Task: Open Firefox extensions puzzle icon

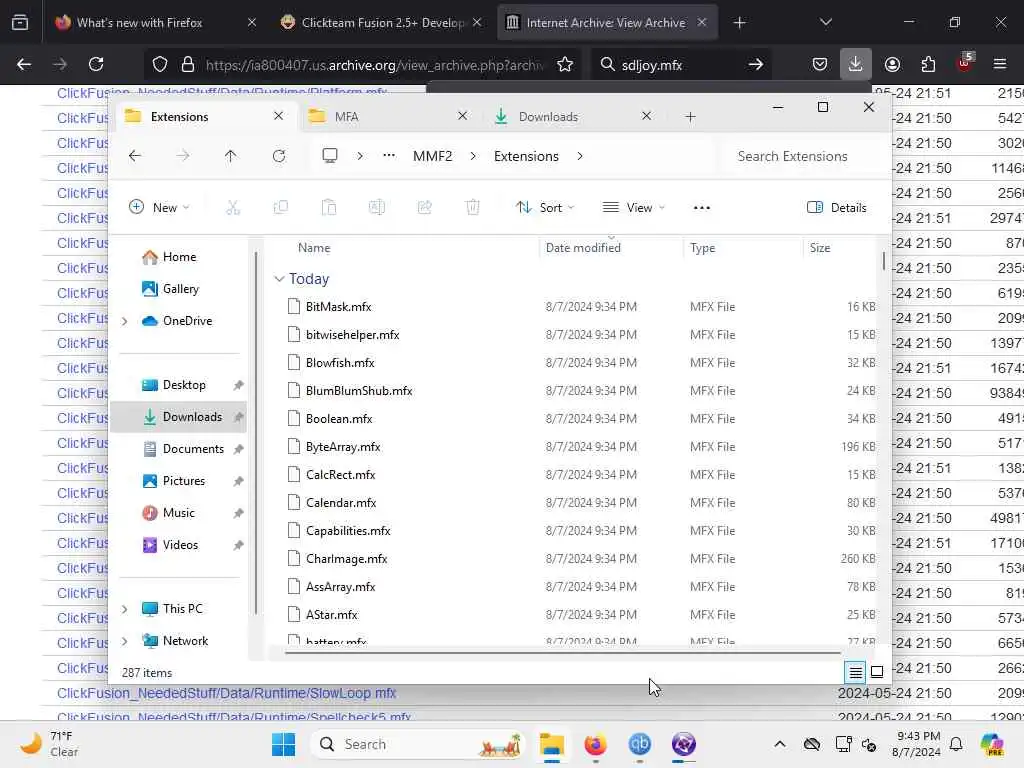Action: (928, 64)
